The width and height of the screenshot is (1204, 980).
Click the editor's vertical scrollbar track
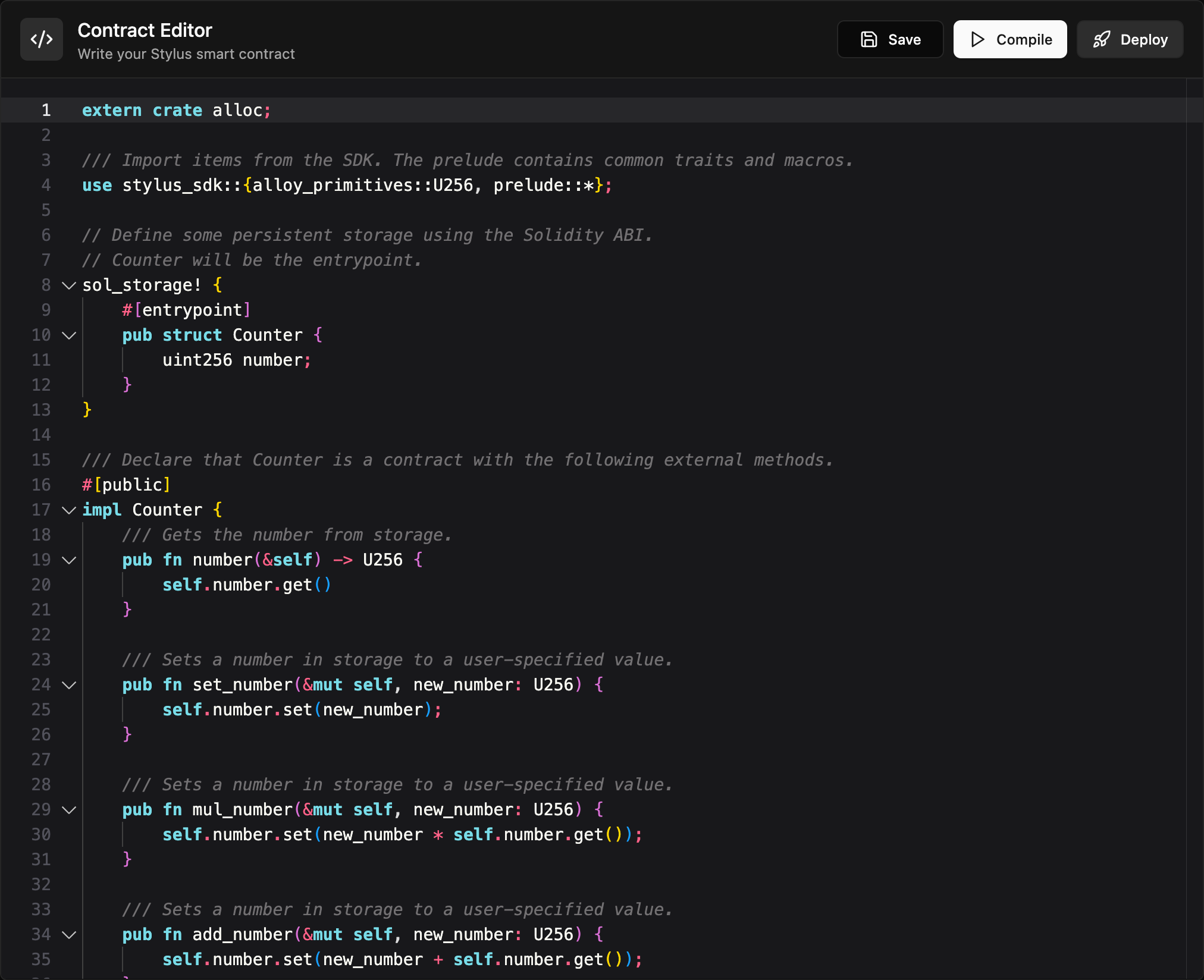pyautogui.click(x=1194, y=529)
